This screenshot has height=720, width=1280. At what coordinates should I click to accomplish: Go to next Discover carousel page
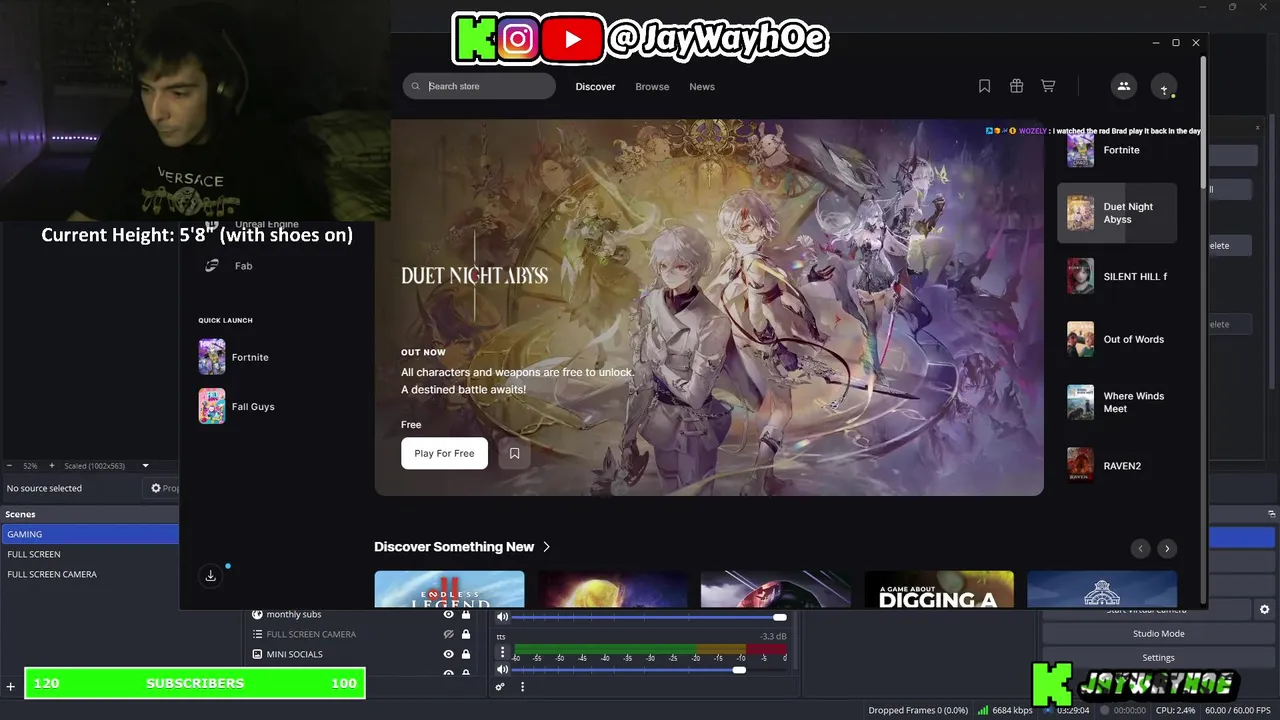(x=1166, y=548)
